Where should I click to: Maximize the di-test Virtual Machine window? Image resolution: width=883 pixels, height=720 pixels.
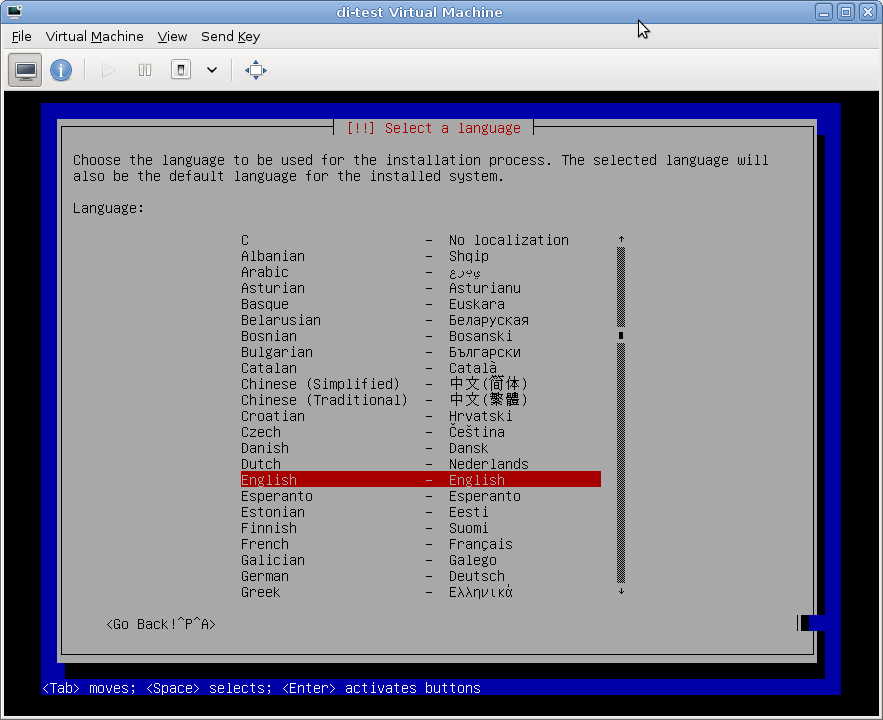click(x=846, y=12)
